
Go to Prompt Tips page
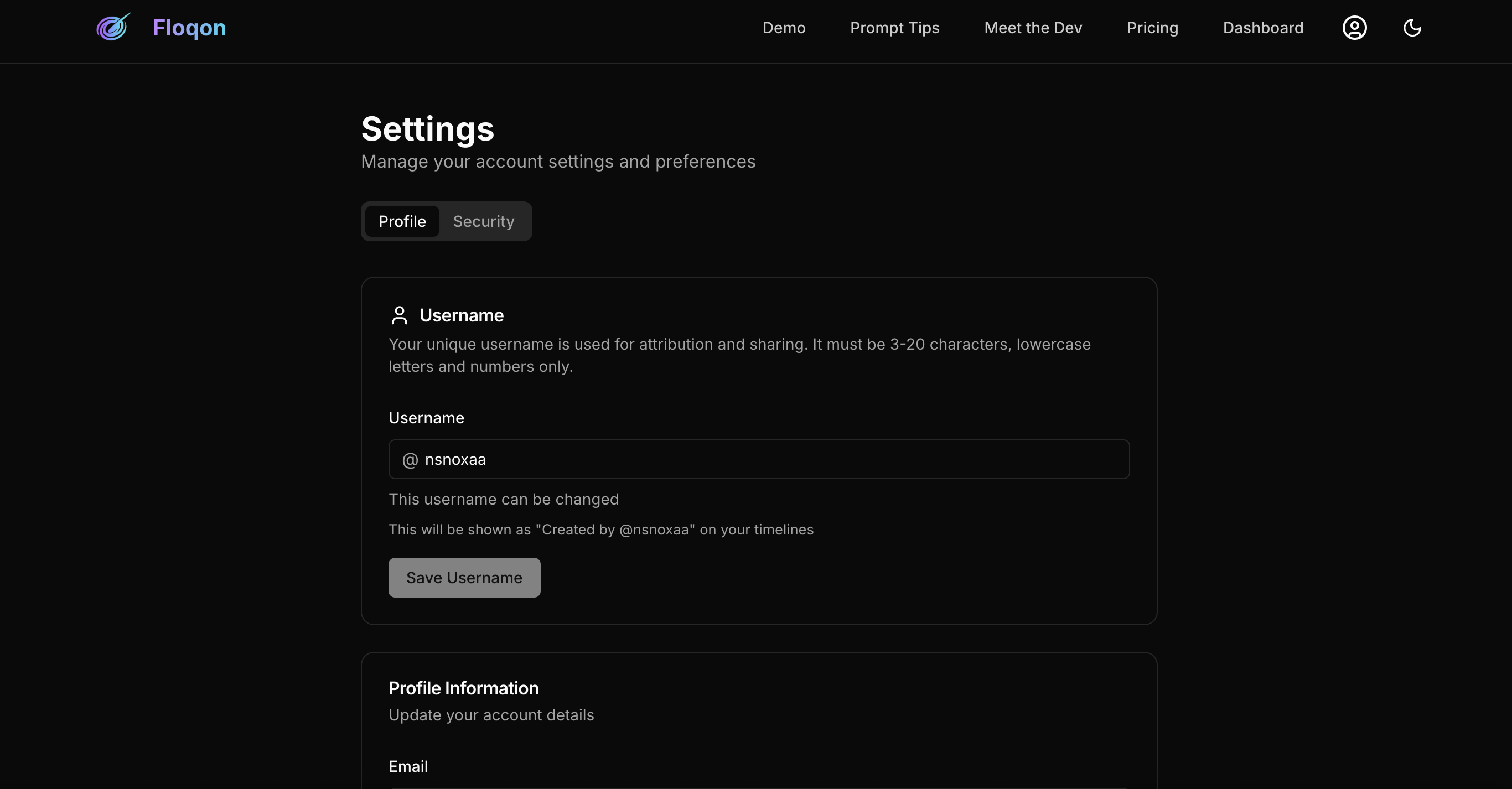[x=894, y=28]
